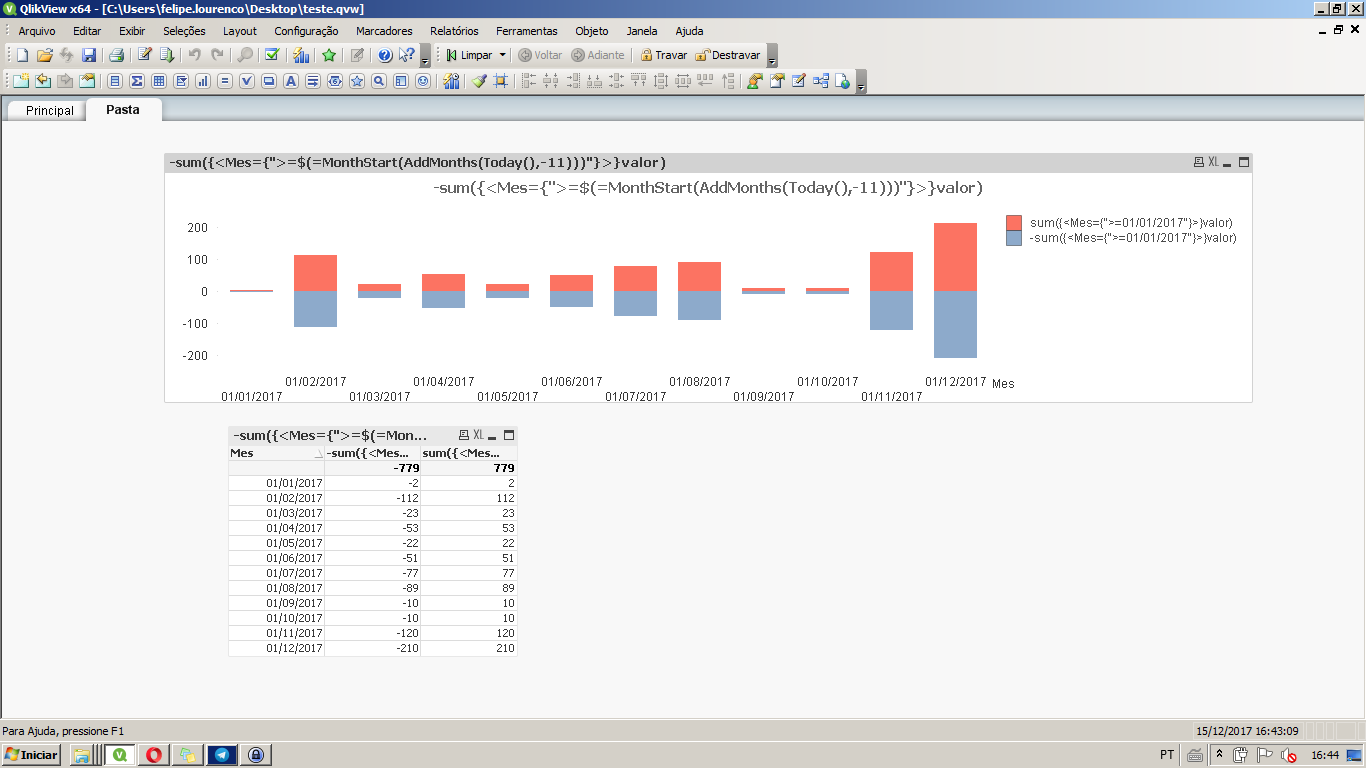Create a Statistics Box sigma icon

(x=137, y=81)
